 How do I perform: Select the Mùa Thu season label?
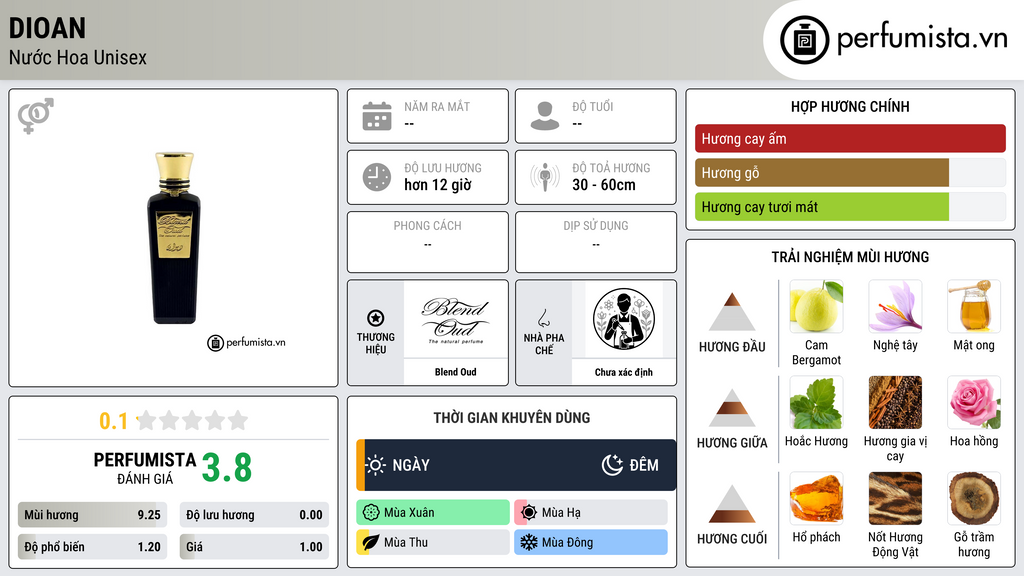406,543
